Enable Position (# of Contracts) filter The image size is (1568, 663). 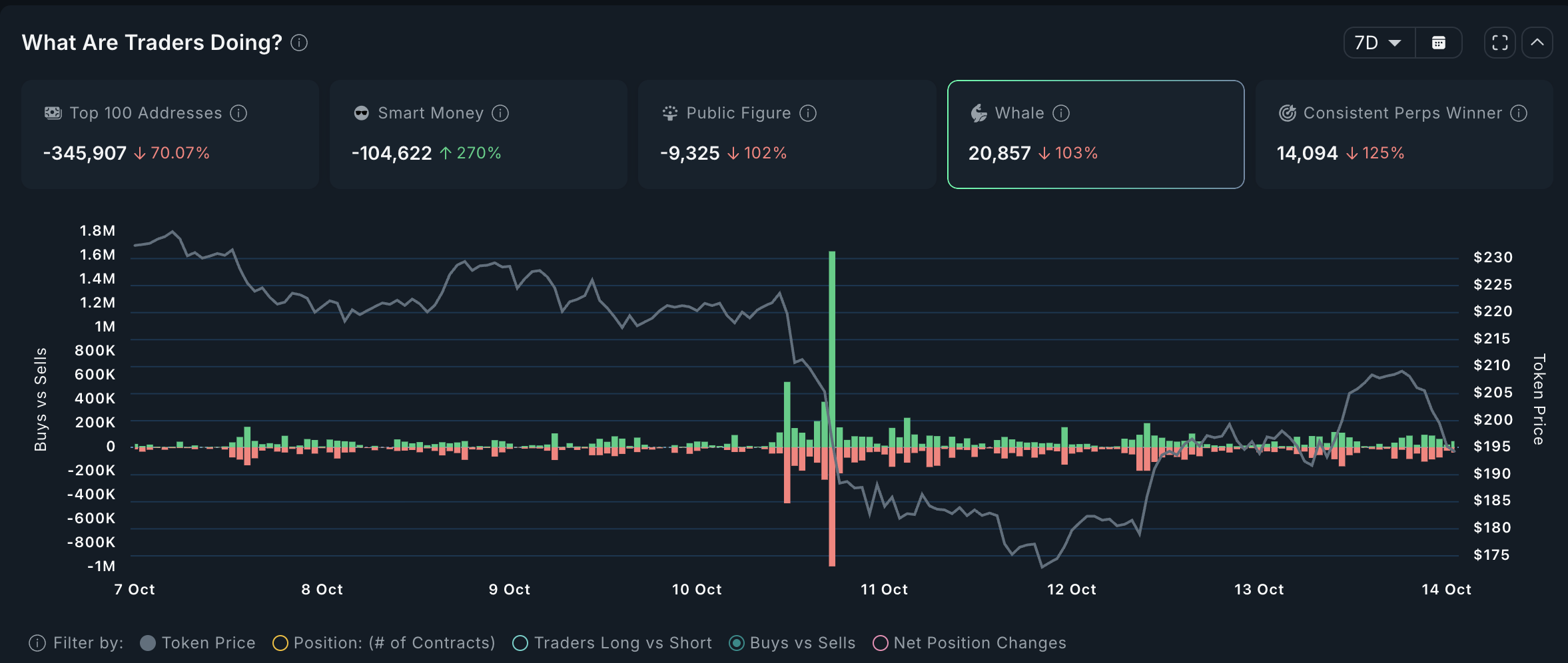tap(280, 643)
